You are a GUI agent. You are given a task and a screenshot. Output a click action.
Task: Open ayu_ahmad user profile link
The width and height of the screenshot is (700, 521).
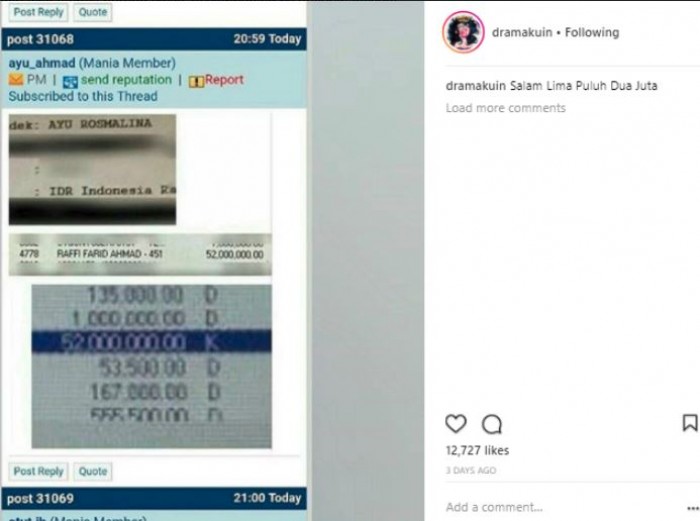coord(42,63)
